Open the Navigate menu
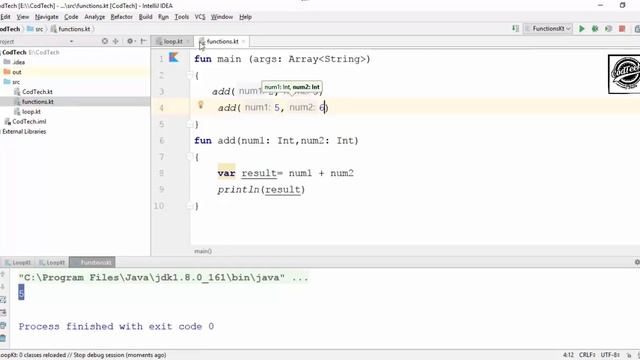 click(47, 17)
